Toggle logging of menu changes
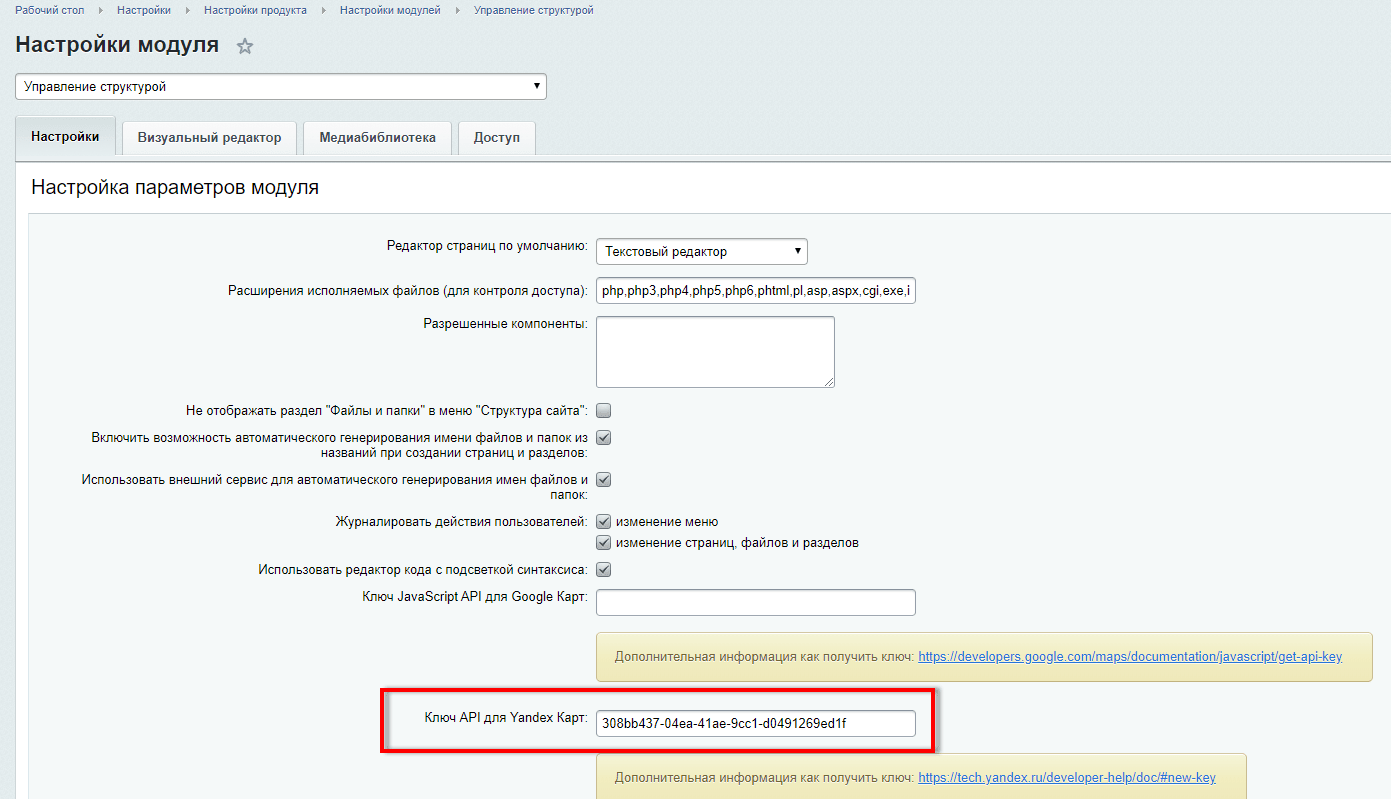1391x799 pixels. tap(604, 522)
